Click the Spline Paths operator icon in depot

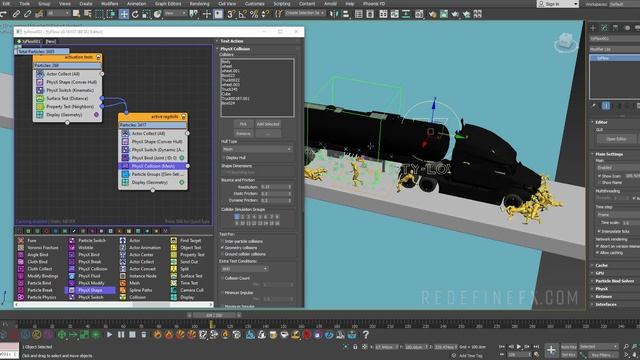click(x=123, y=290)
